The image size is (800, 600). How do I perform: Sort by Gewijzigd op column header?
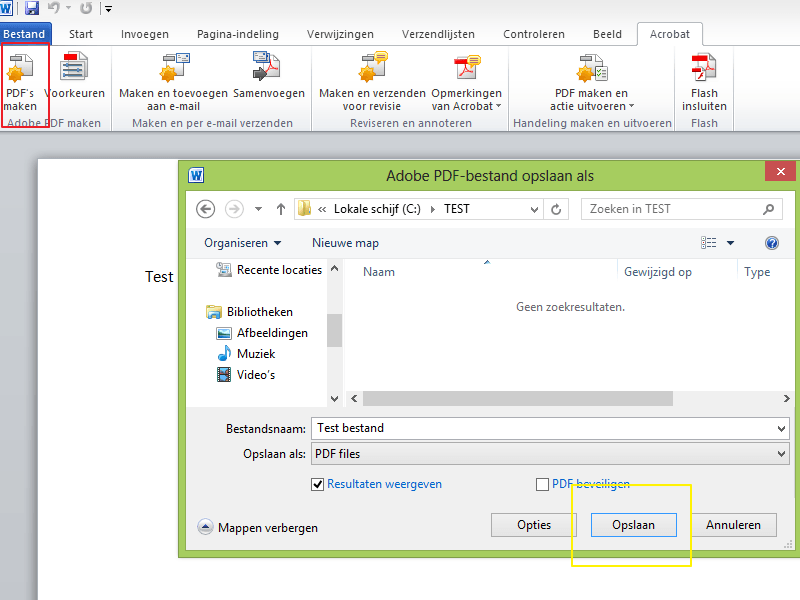pos(658,272)
